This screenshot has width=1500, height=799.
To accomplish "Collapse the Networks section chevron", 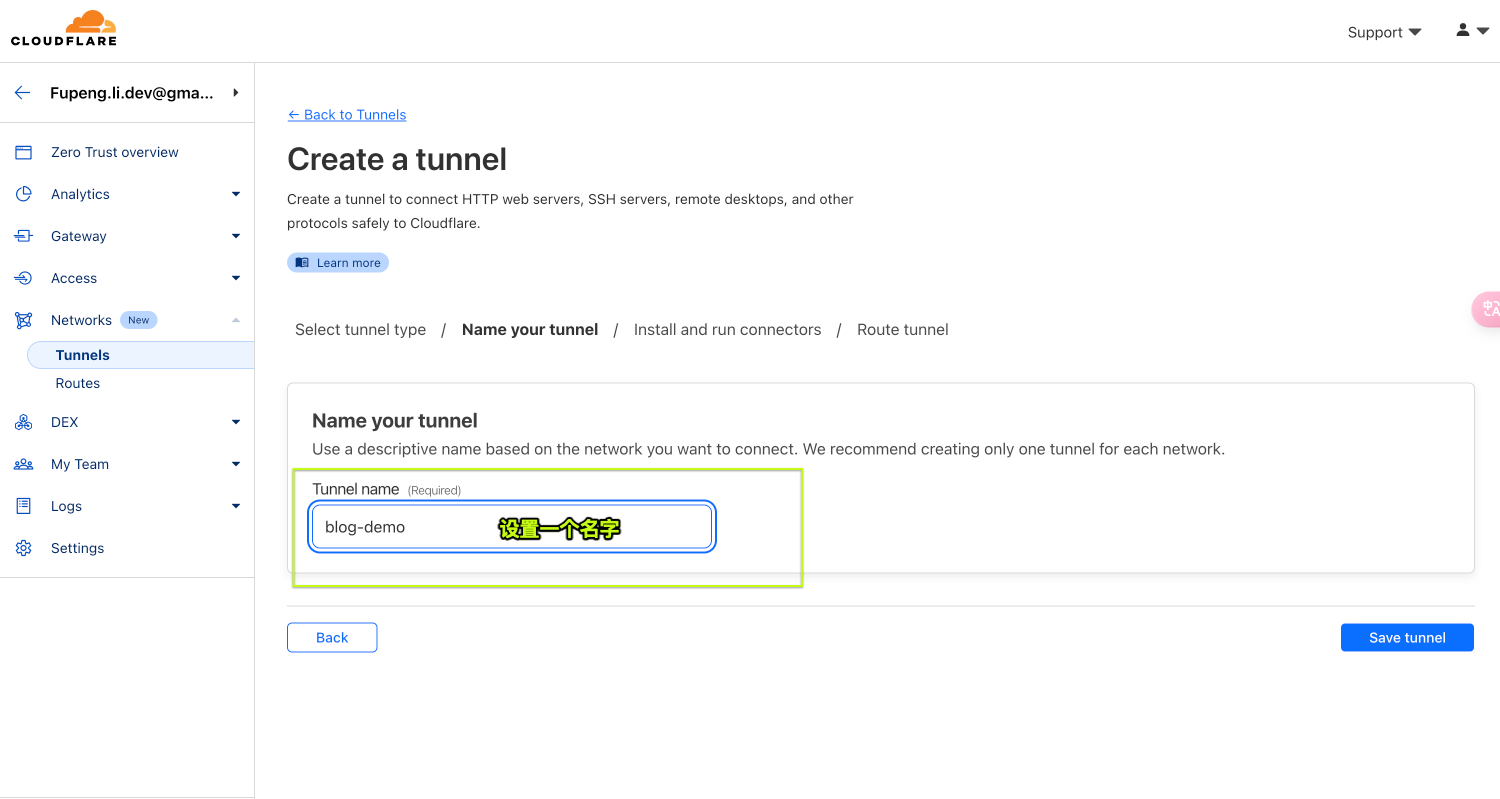I will point(236,320).
